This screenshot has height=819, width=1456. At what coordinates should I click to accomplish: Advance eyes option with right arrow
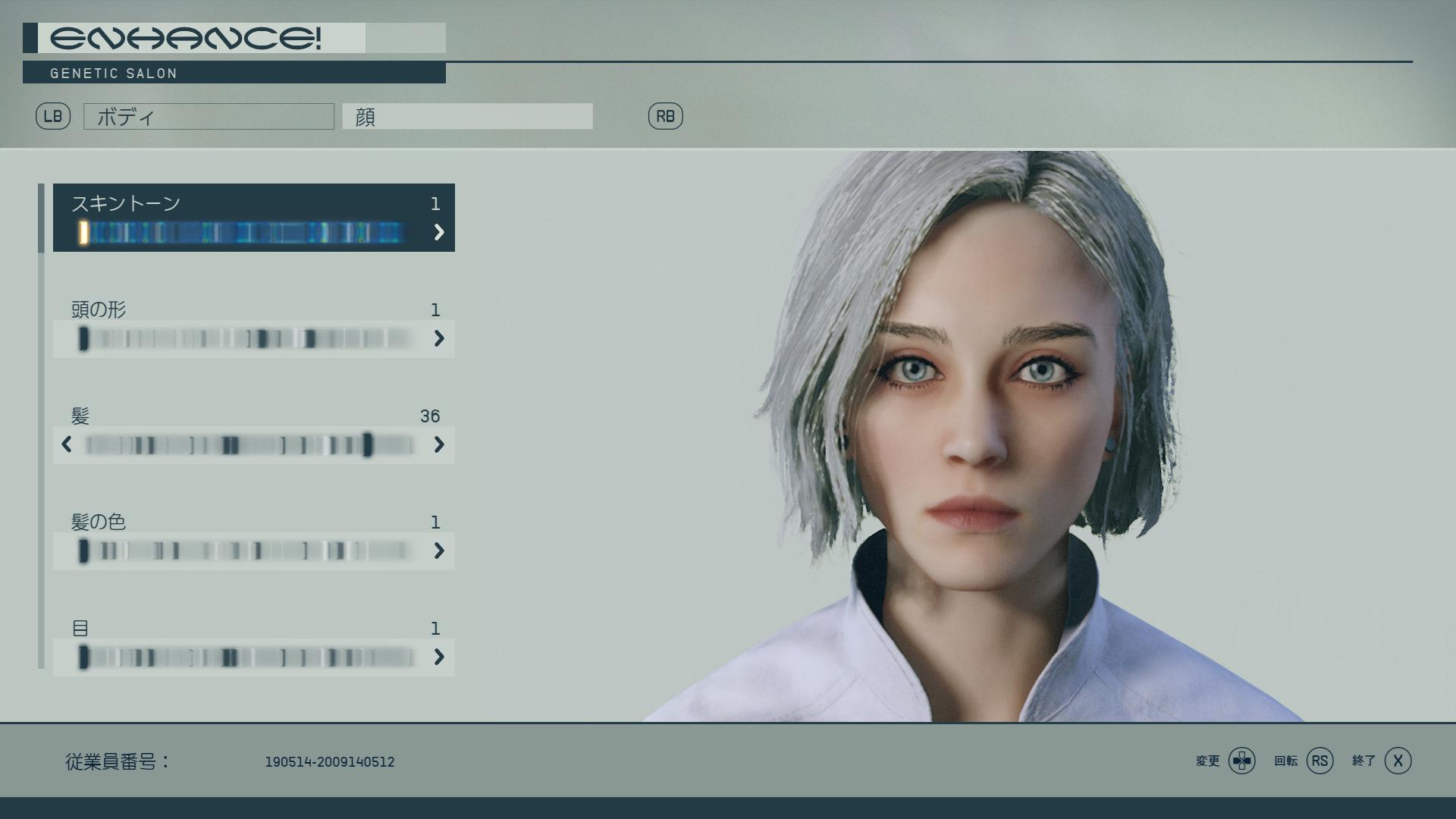tap(438, 657)
